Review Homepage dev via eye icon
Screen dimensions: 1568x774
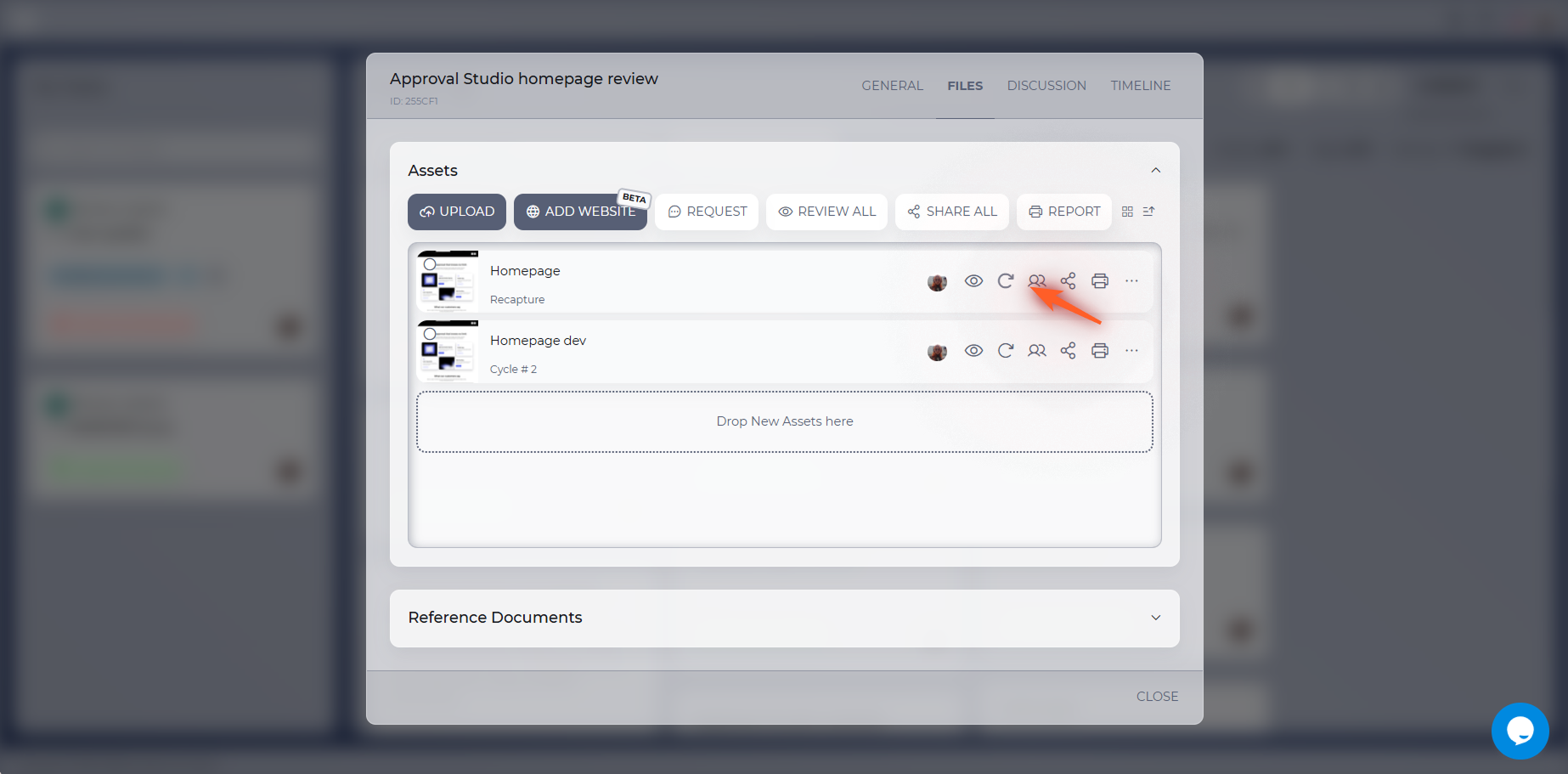(973, 351)
